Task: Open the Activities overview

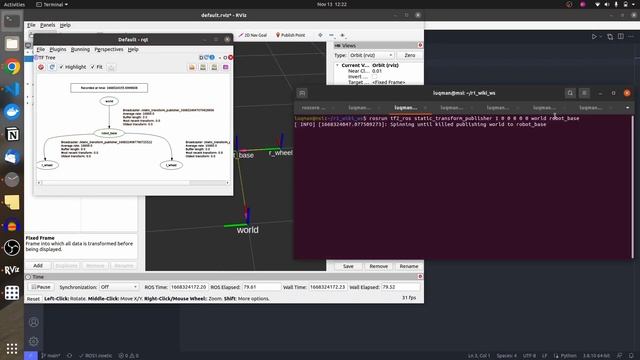Action: (x=14, y=4)
